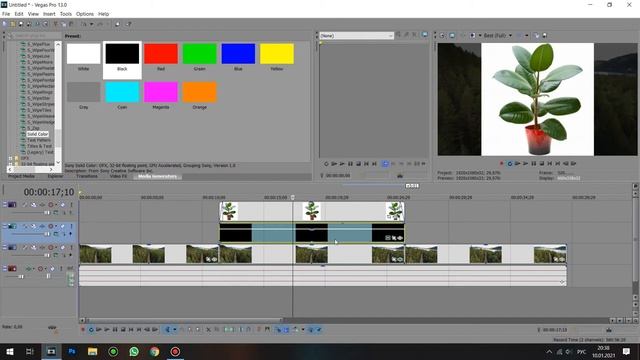Arm the audio track for recording
The image size is (640, 360).
tap(40, 269)
